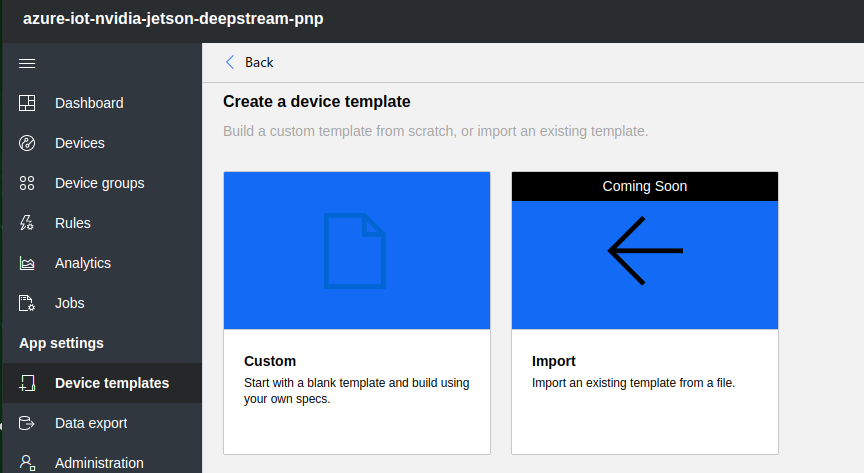Click the Data export icon
Viewport: 864px width, 473px height.
point(27,423)
